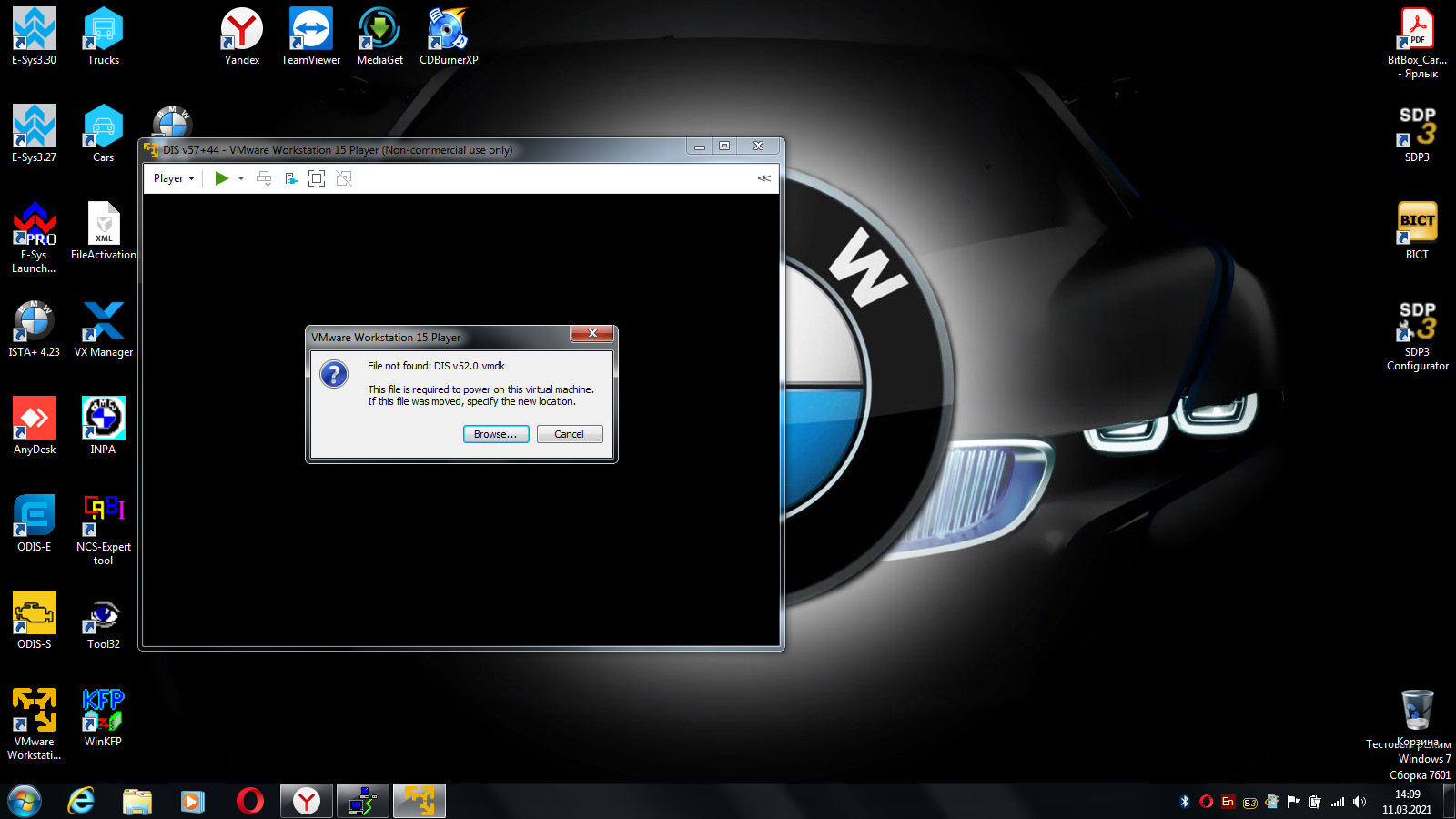Viewport: 1456px width, 819px height.
Task: Click the S3 tray icon
Action: [1250, 803]
